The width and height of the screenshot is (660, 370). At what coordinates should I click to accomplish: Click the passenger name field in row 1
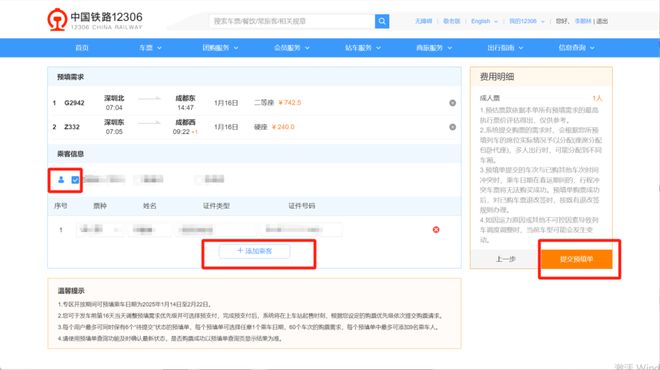click(x=149, y=229)
